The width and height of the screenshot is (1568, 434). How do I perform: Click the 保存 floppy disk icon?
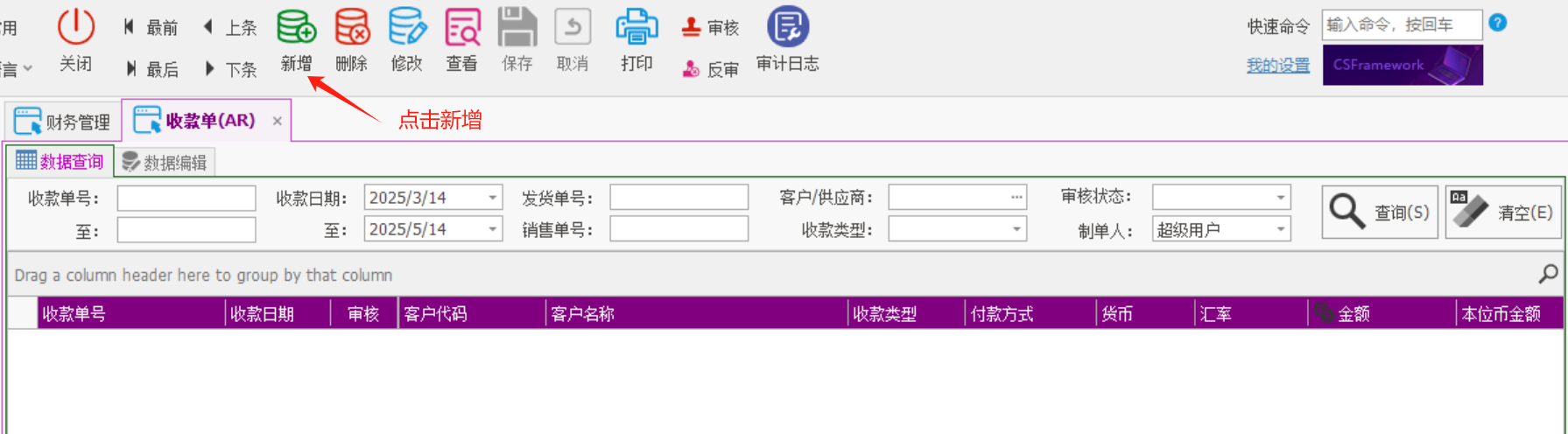[x=517, y=27]
